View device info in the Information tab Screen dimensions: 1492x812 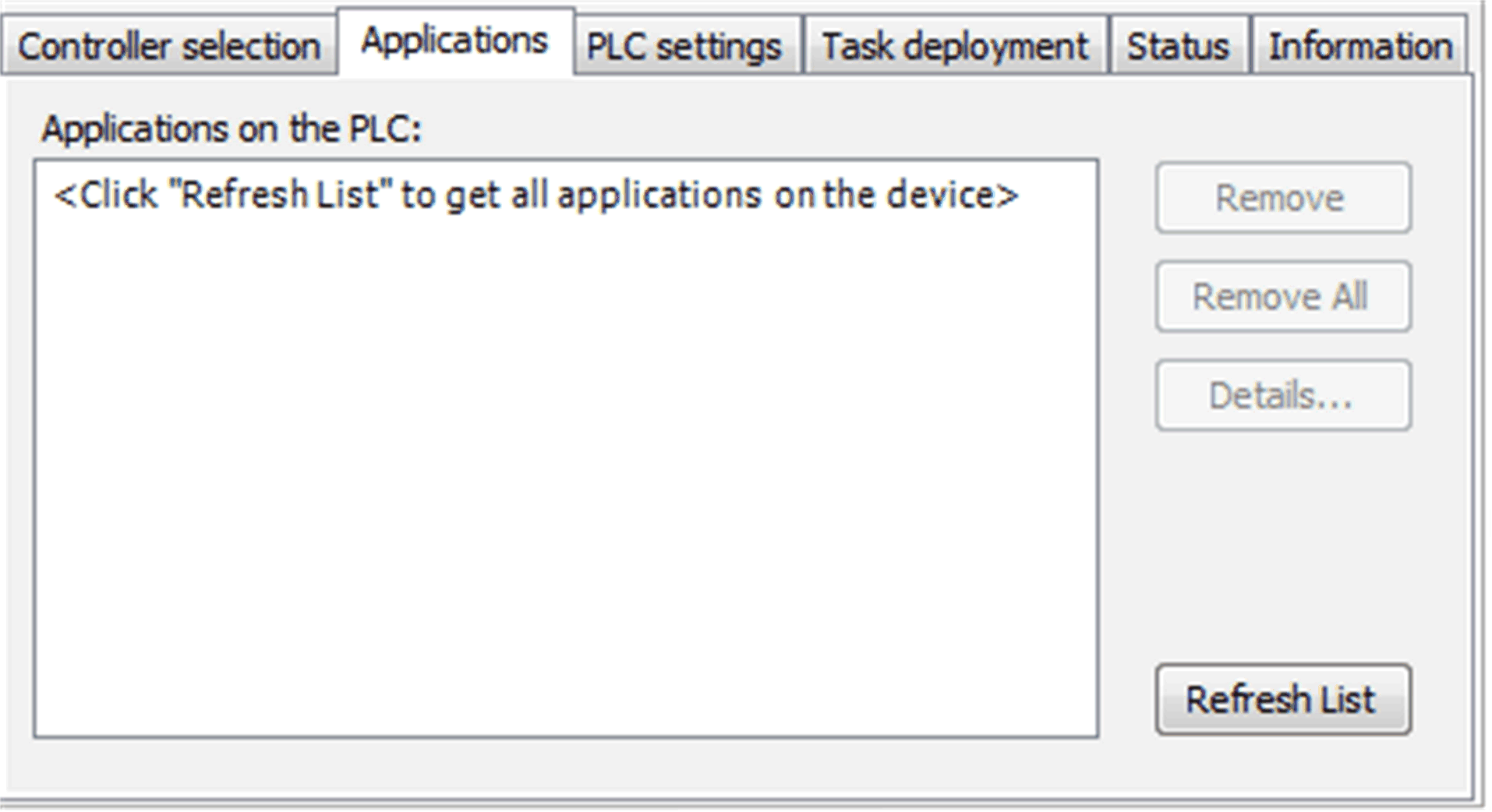[1360, 47]
